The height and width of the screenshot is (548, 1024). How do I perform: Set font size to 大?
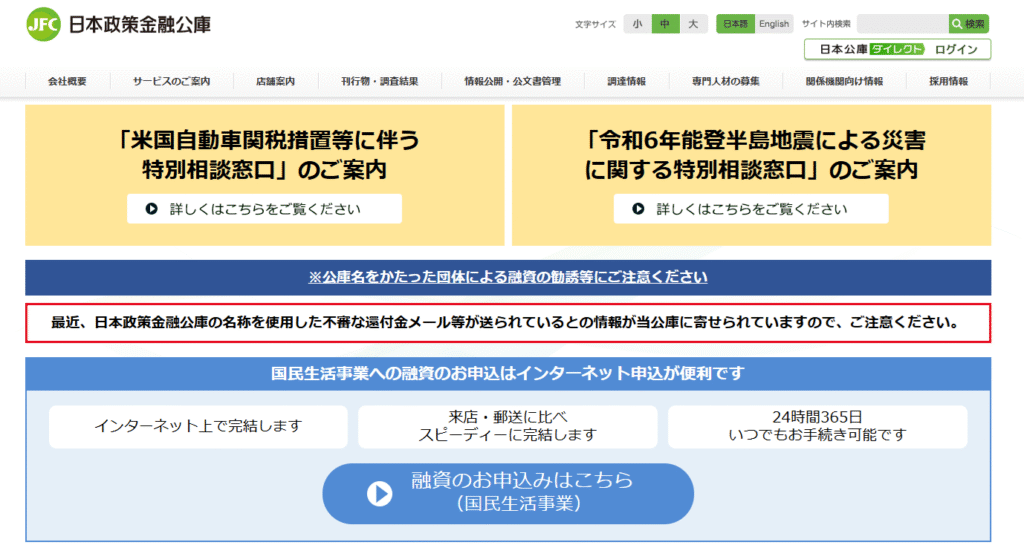pos(694,24)
